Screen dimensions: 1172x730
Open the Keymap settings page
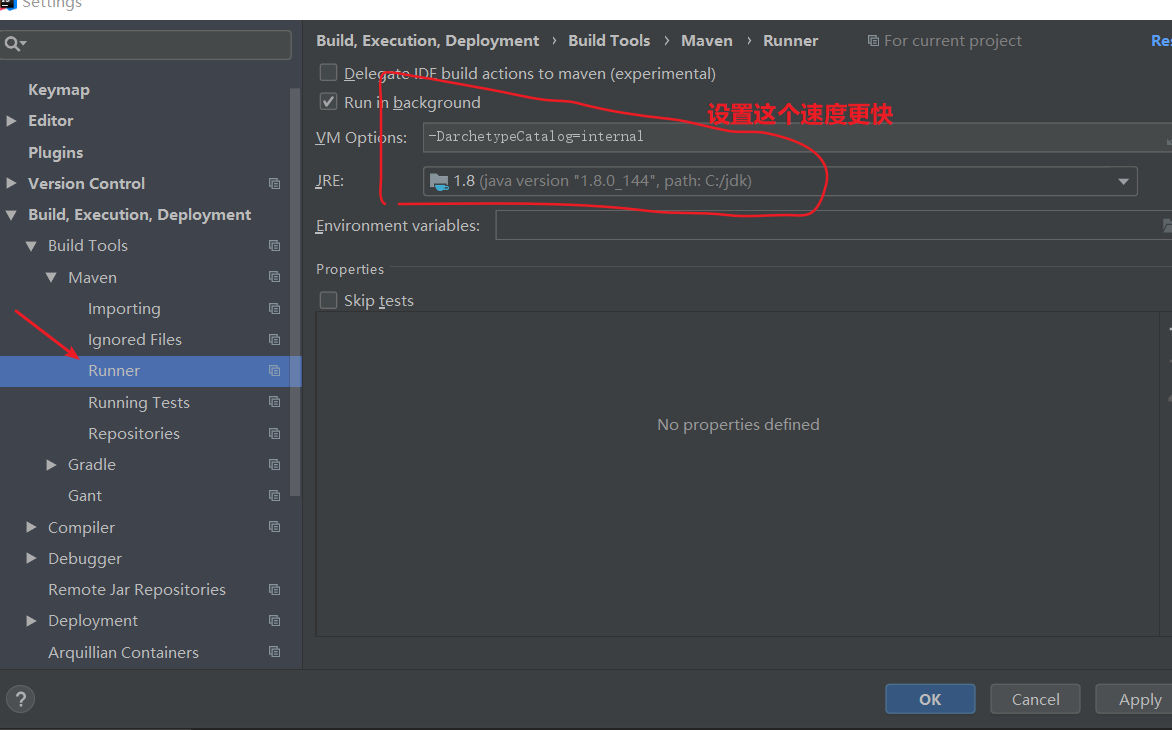(59, 90)
